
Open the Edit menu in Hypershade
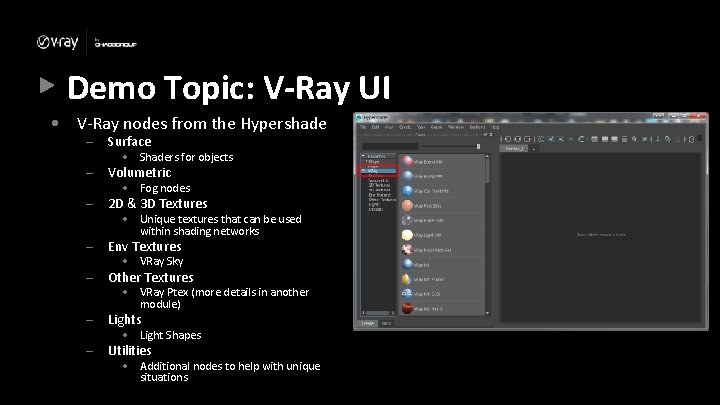(375, 127)
